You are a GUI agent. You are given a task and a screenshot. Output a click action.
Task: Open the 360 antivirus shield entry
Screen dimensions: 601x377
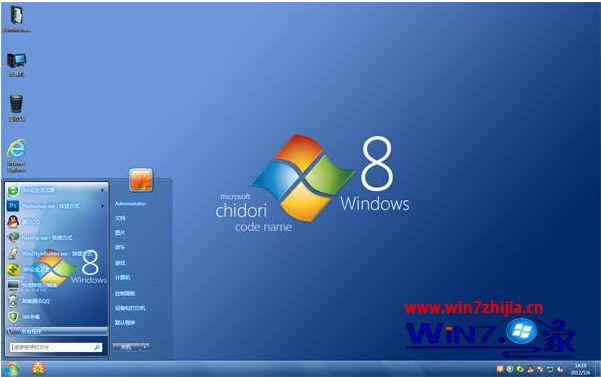click(56, 317)
